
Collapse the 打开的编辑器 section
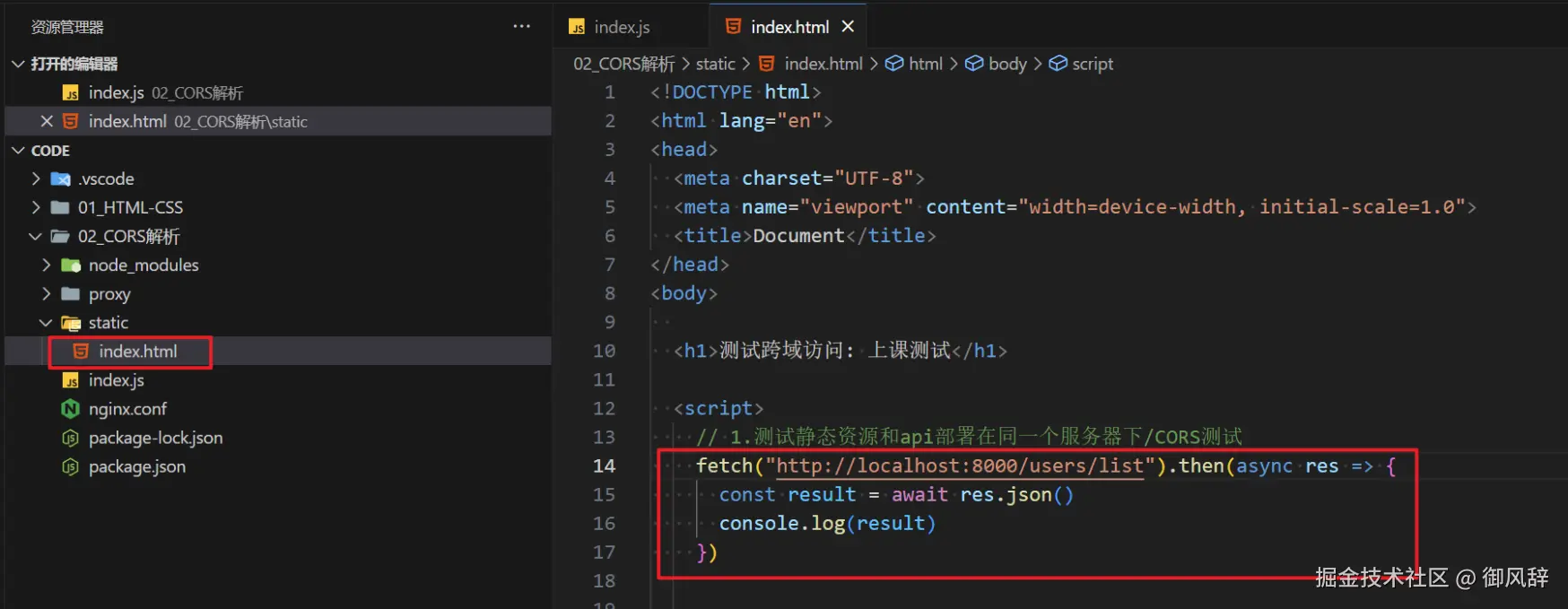point(18,64)
